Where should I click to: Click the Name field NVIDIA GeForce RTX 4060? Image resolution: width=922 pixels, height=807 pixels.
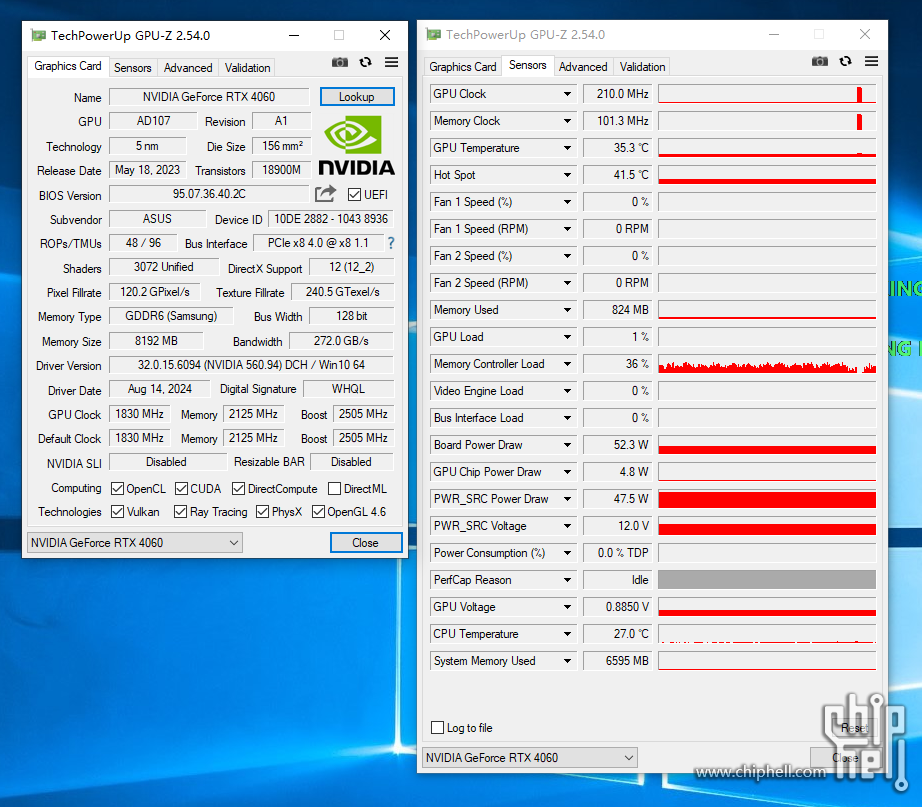click(x=209, y=96)
